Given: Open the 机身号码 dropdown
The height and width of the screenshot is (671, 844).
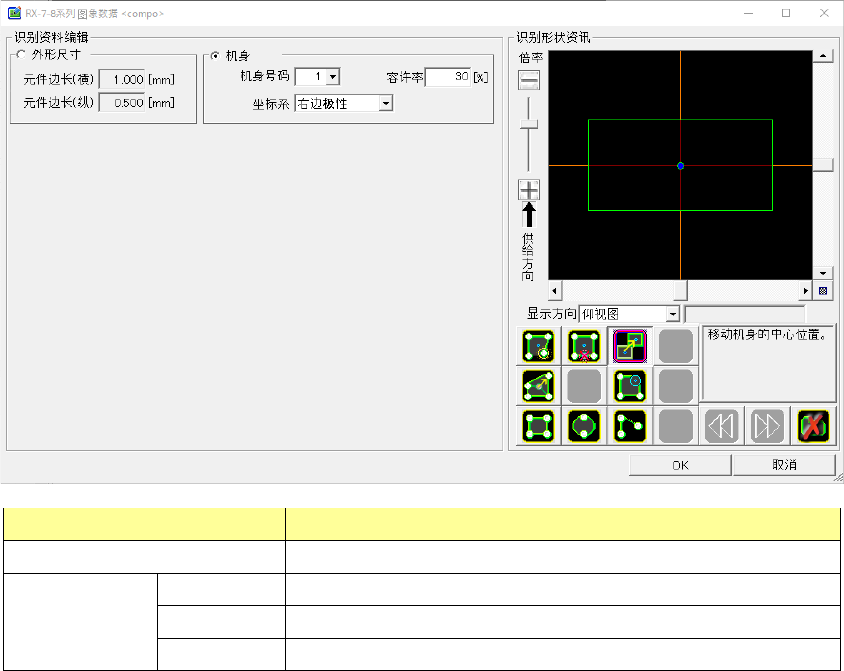Looking at the screenshot, I should (x=333, y=76).
